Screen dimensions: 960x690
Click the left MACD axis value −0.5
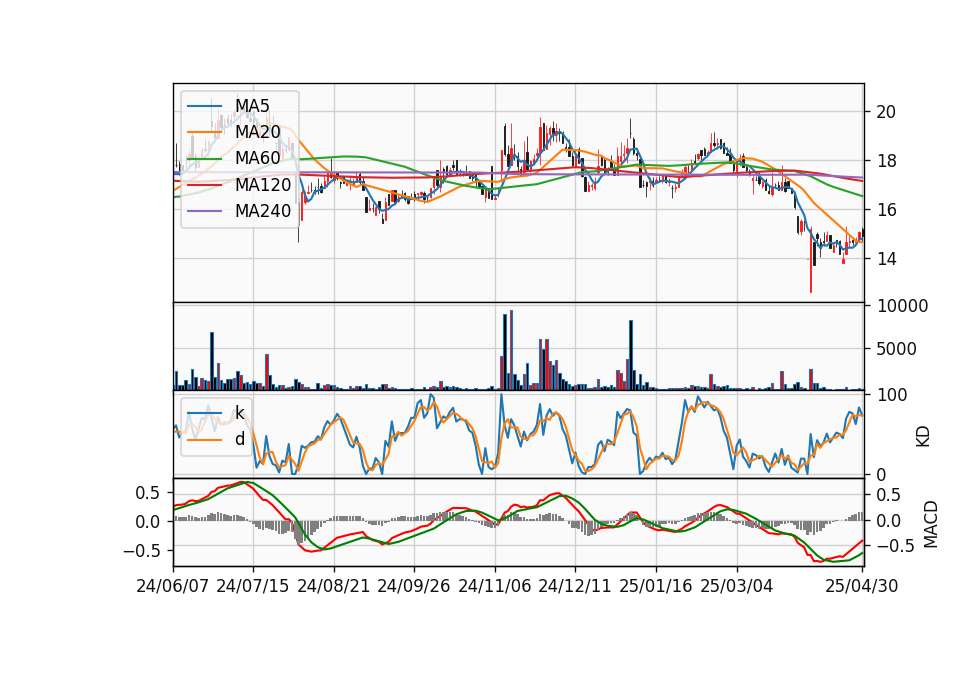(x=141, y=551)
